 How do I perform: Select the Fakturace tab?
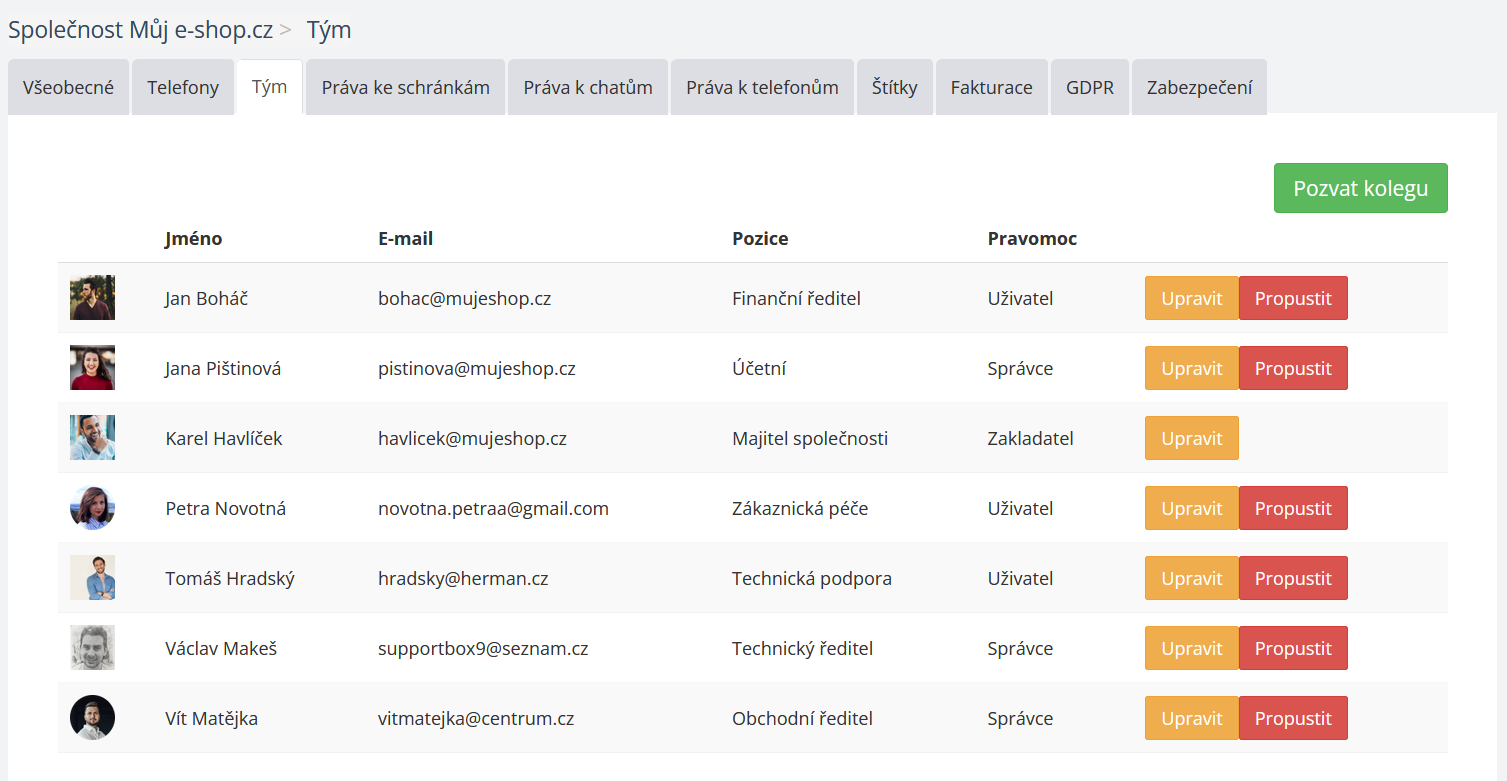(991, 87)
